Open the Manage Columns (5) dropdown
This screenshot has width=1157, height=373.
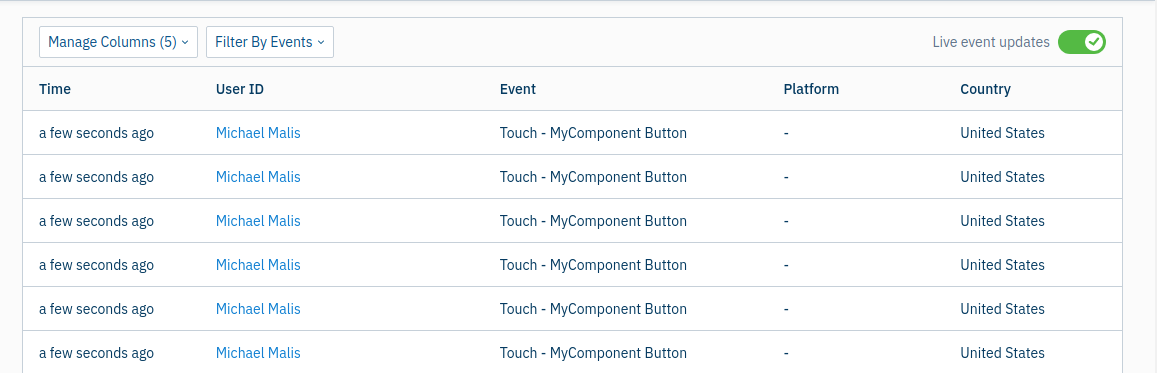click(x=118, y=42)
